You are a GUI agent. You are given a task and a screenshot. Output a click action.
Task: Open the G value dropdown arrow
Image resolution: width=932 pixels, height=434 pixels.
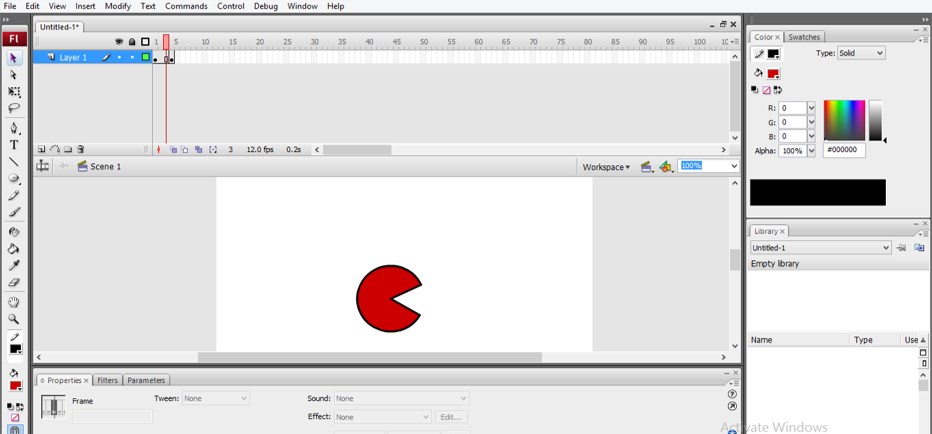pos(811,122)
